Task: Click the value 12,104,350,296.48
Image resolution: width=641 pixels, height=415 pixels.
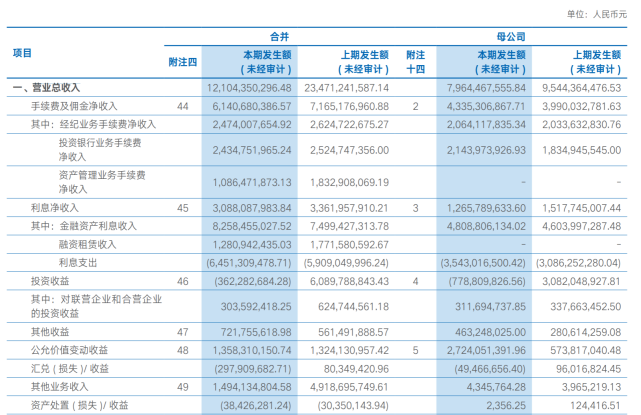Action: (x=250, y=88)
